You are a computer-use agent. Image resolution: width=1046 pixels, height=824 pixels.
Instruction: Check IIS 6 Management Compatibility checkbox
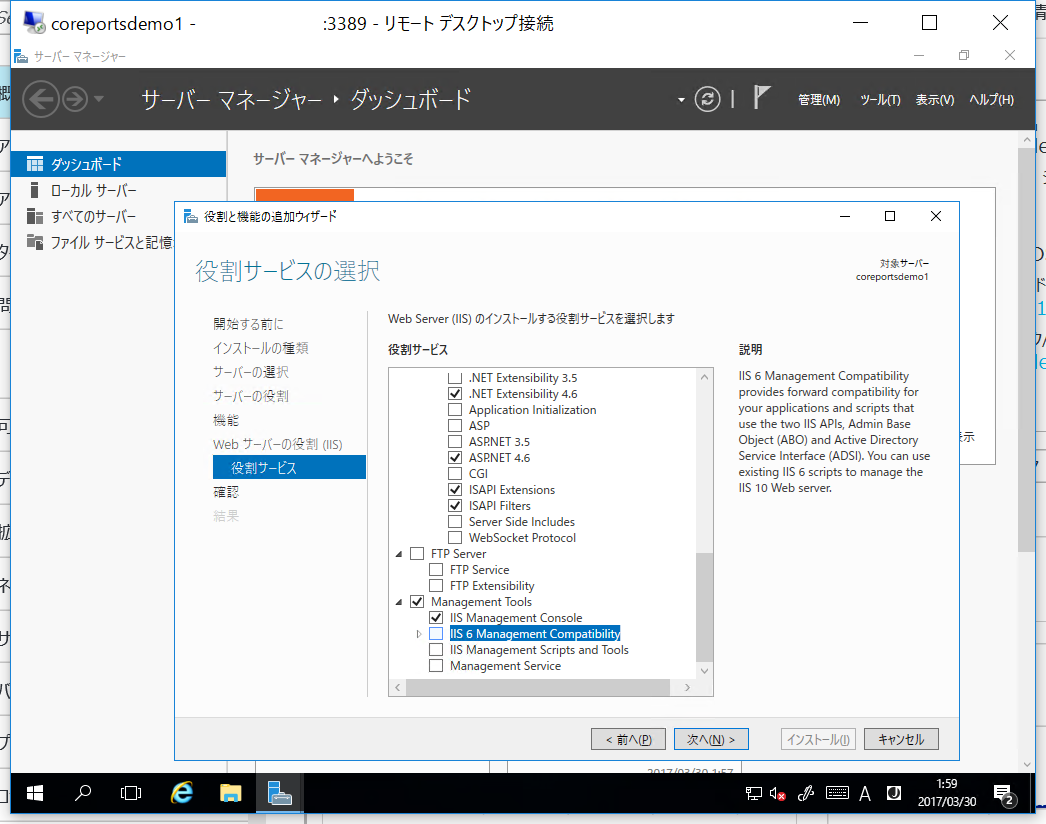[x=436, y=634]
